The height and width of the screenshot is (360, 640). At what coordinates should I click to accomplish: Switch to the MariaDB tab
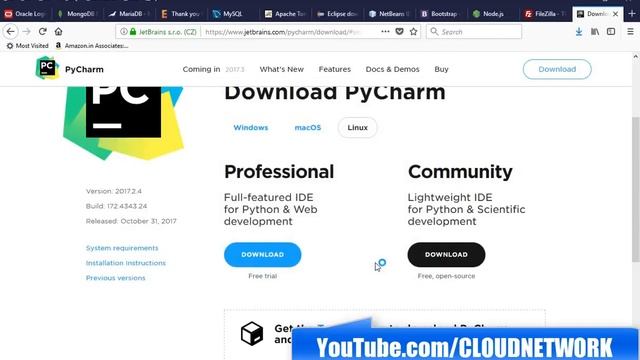[x=129, y=14]
